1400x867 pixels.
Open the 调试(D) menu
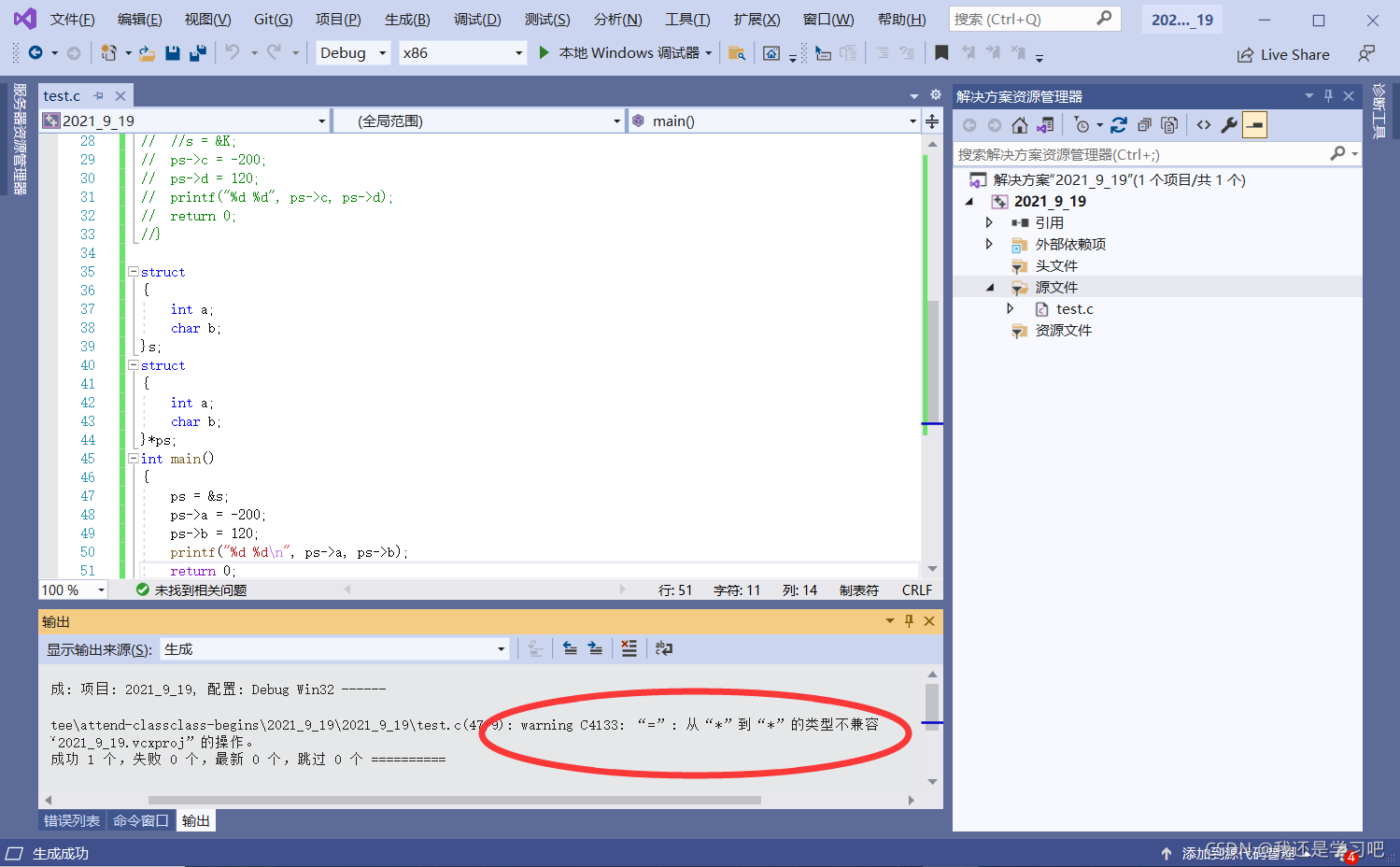tap(477, 20)
